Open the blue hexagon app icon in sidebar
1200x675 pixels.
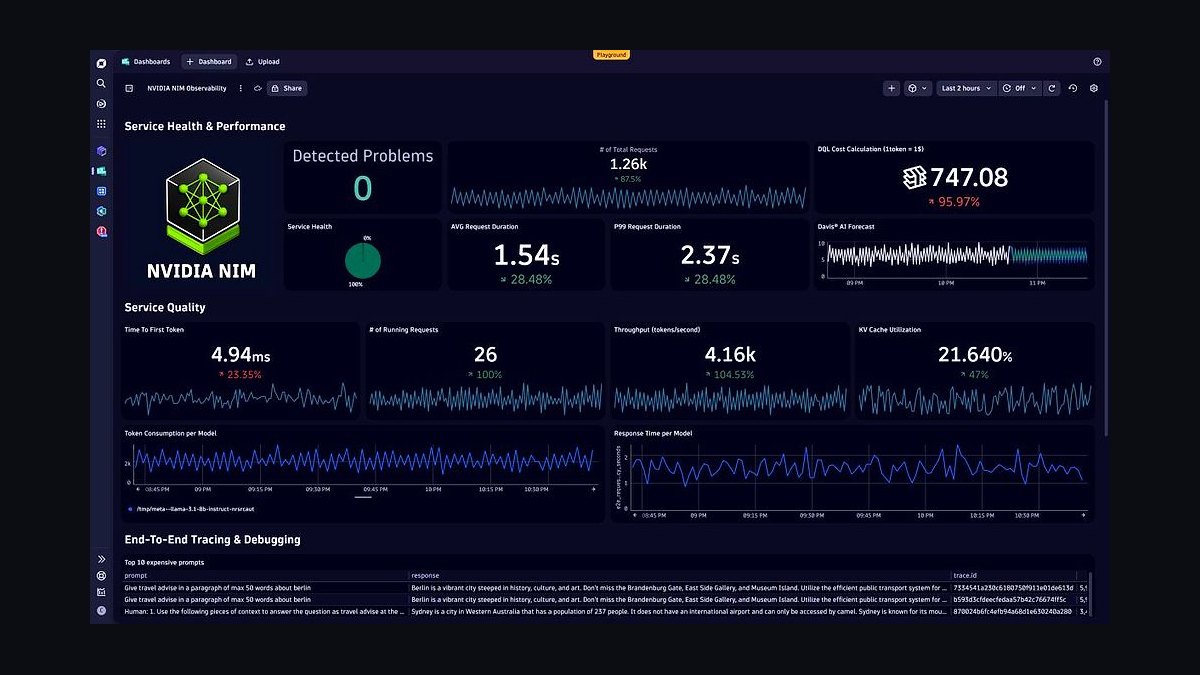[x=101, y=211]
